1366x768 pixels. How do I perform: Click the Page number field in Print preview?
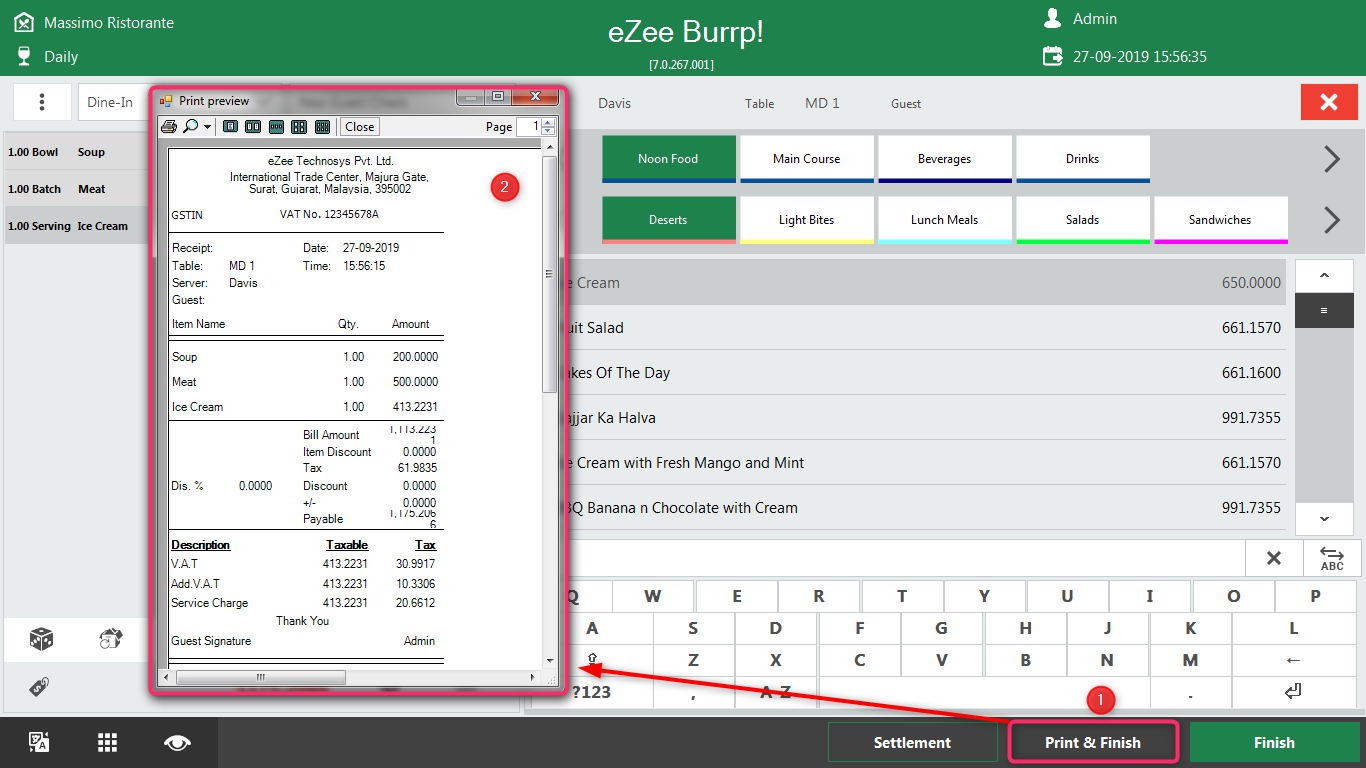click(x=529, y=127)
